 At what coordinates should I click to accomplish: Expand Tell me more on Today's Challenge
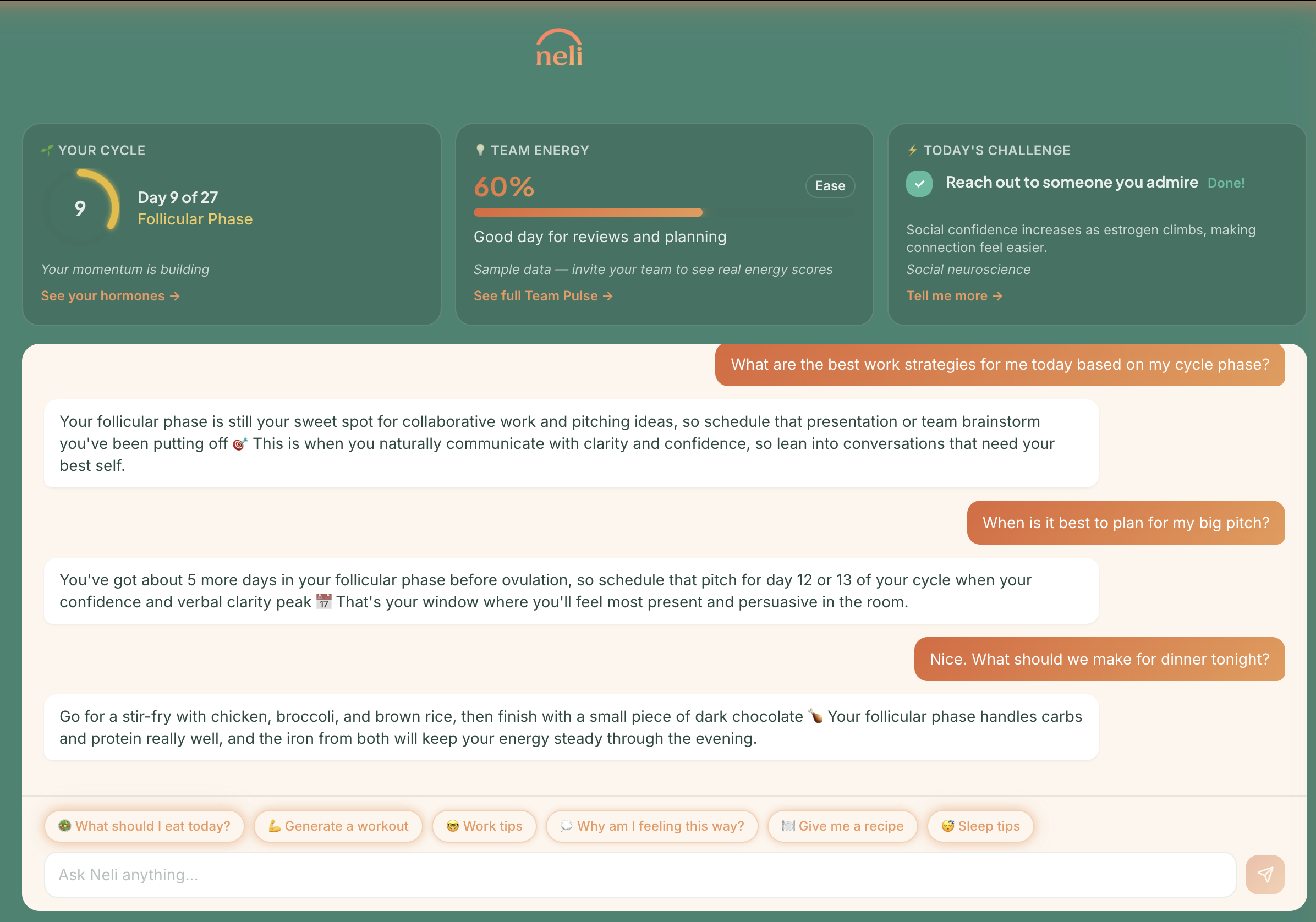tap(954, 295)
